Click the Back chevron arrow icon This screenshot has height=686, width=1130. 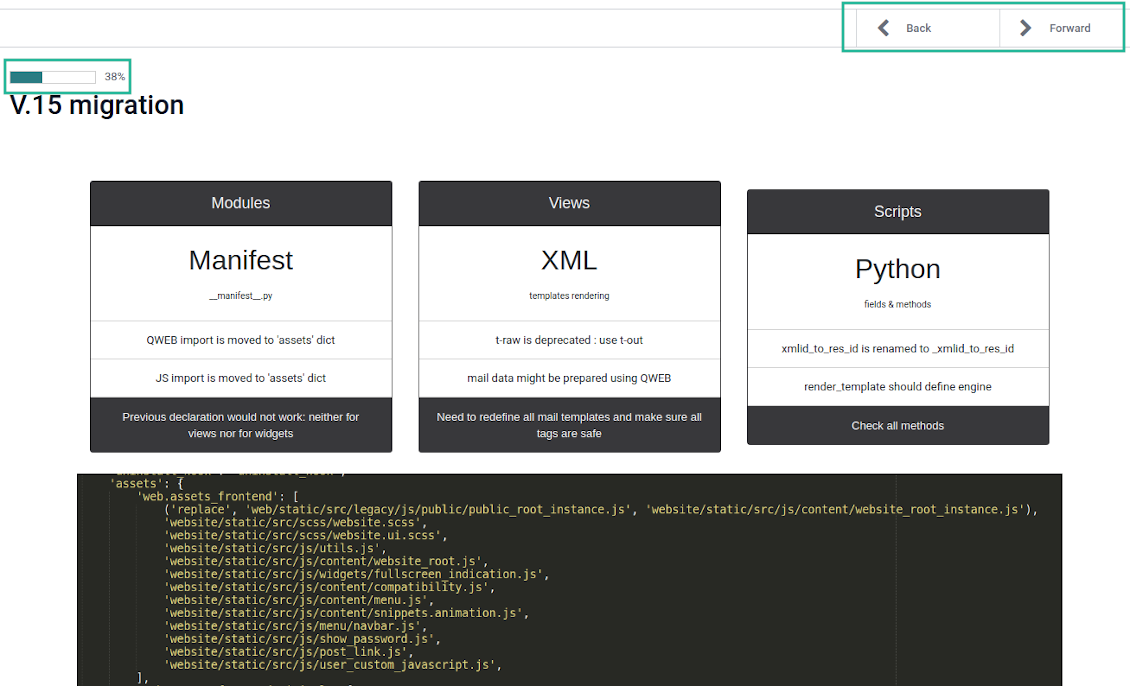tap(884, 28)
